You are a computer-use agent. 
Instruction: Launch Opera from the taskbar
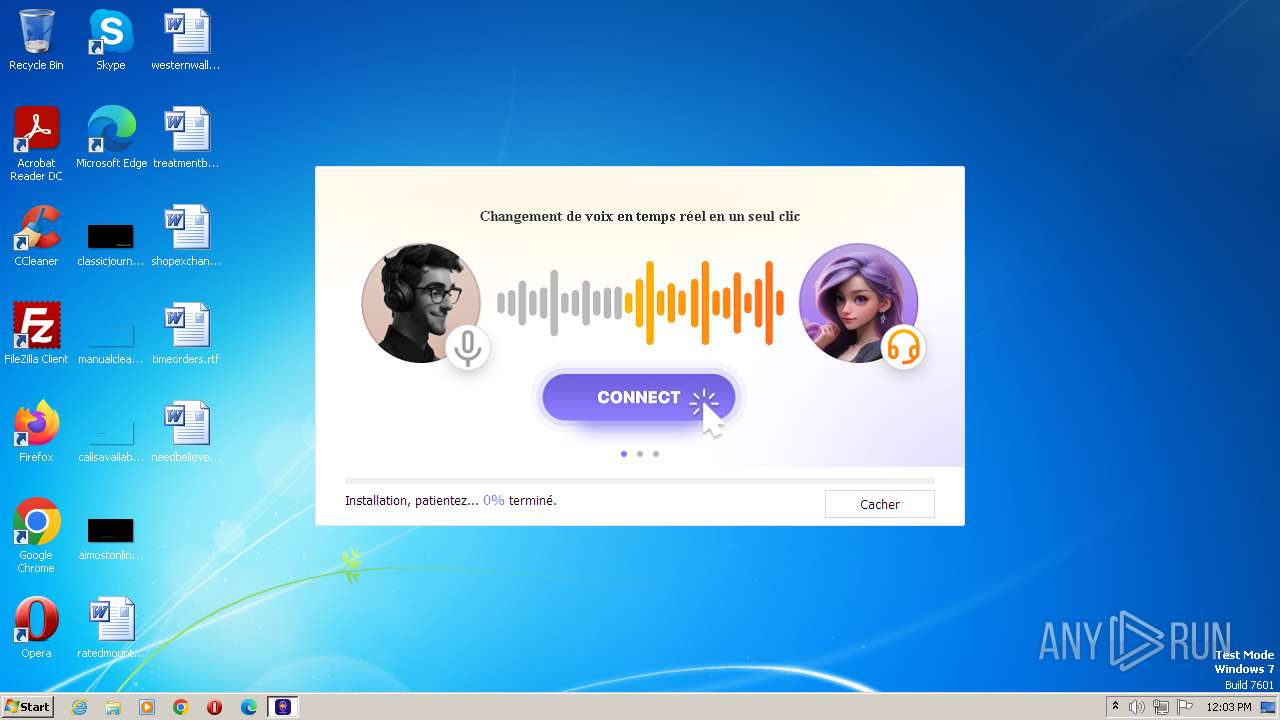click(215, 707)
